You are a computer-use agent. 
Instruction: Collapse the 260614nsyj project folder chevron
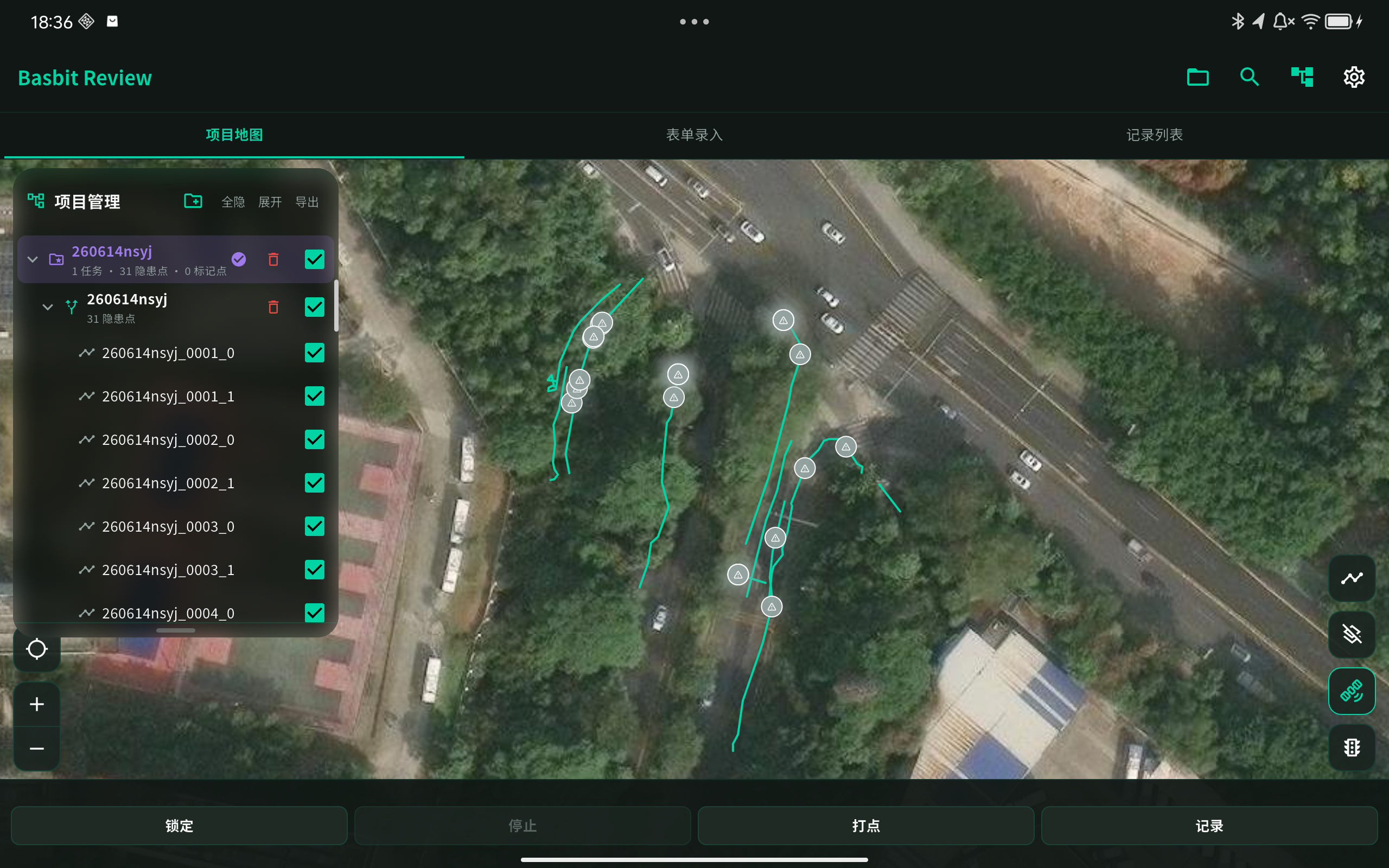pyautogui.click(x=33, y=259)
